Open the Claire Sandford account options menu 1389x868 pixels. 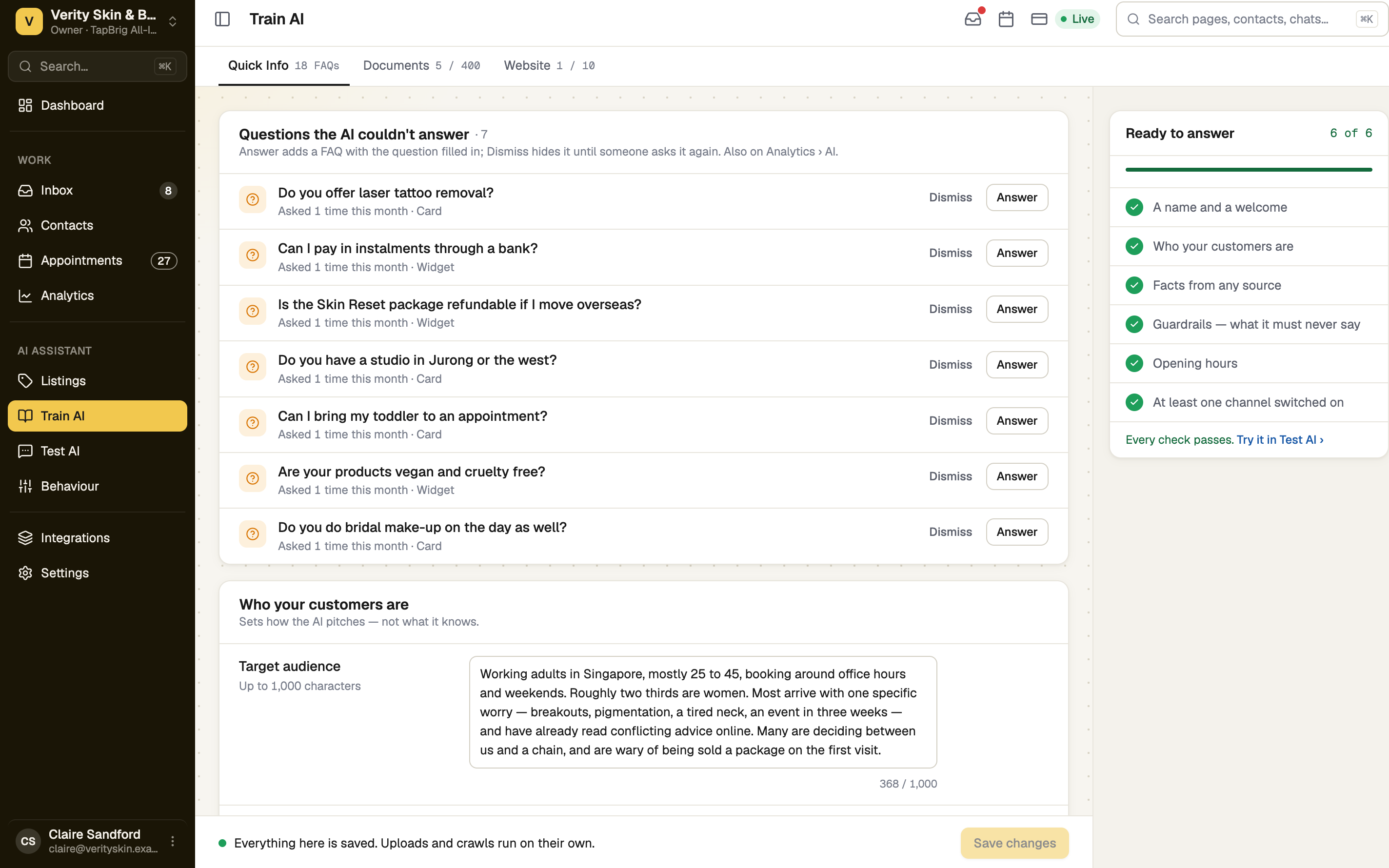coord(172,841)
